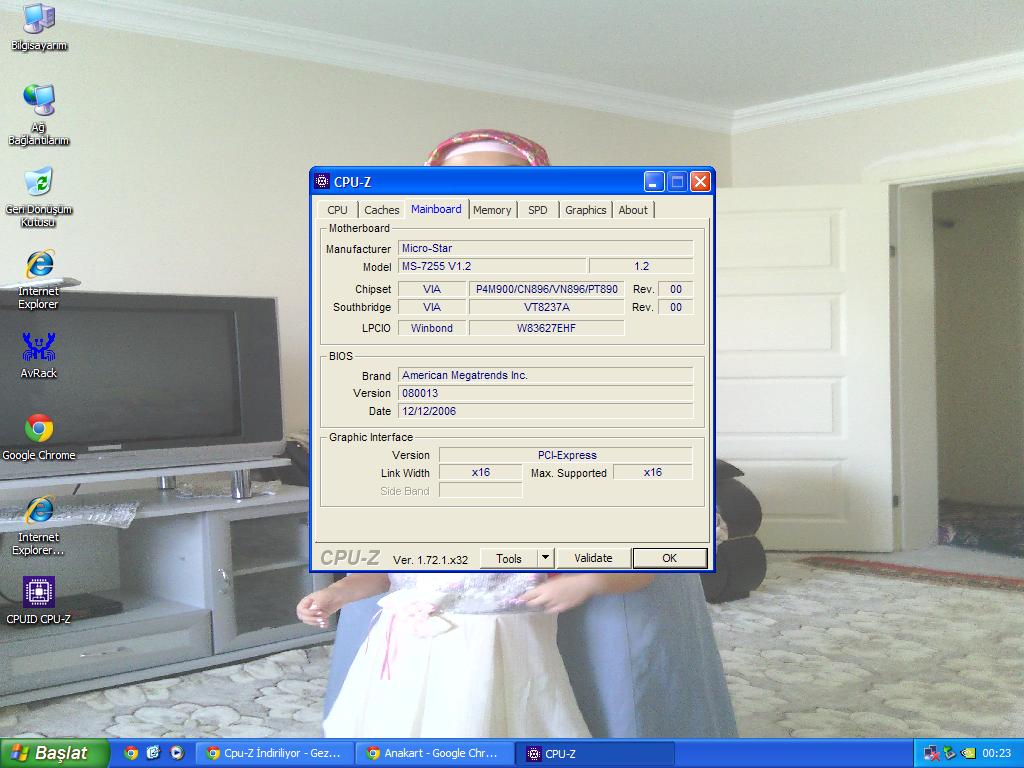The width and height of the screenshot is (1024, 768).
Task: Launch Google Chrome from the desktop
Action: [39, 430]
